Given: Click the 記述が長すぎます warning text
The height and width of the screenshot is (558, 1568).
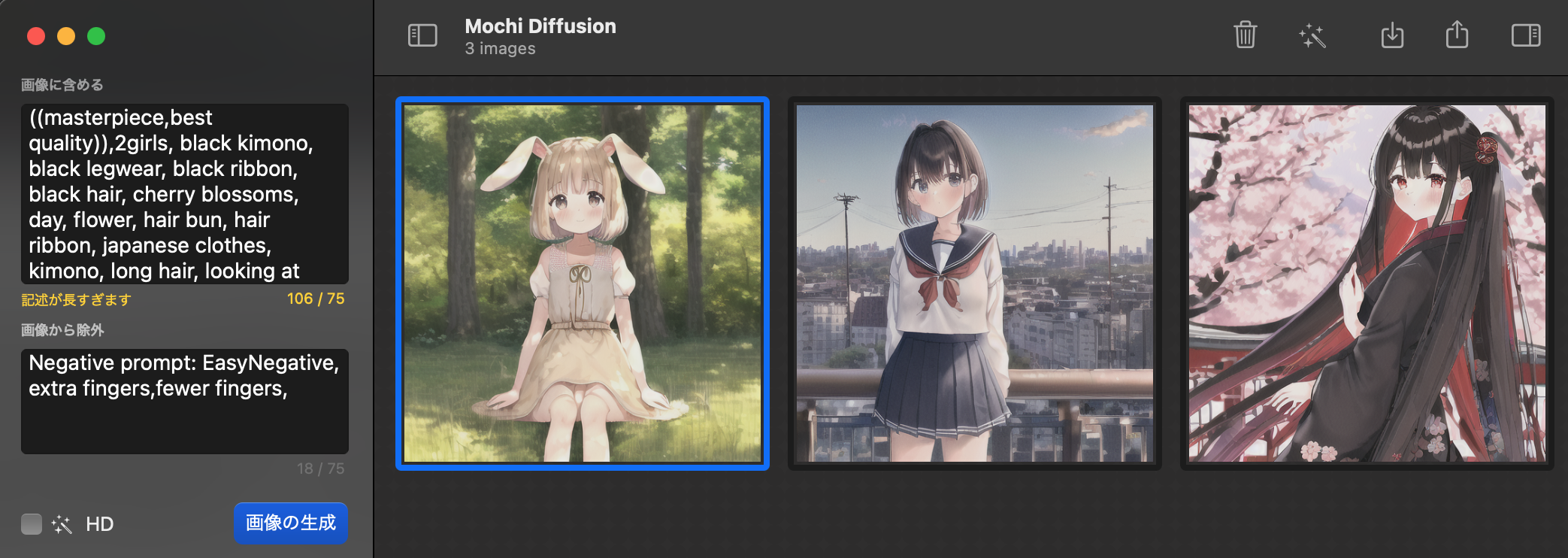Looking at the screenshot, I should pos(76,300).
